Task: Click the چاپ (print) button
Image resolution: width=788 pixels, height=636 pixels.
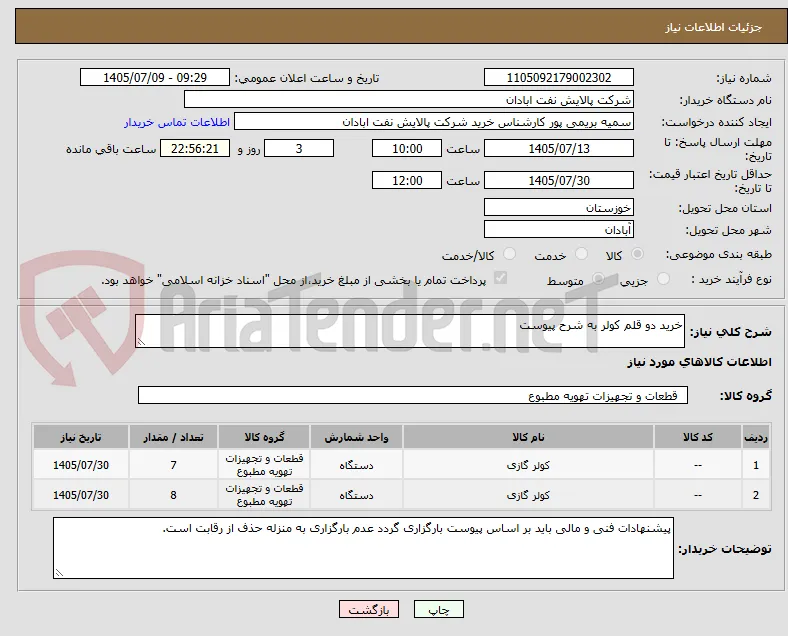Action: coord(438,609)
